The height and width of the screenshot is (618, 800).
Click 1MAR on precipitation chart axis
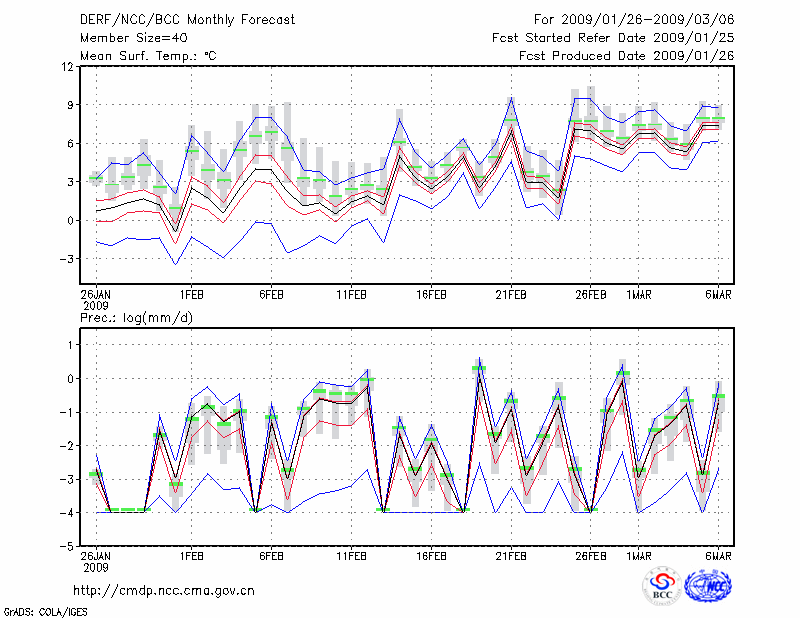point(639,555)
